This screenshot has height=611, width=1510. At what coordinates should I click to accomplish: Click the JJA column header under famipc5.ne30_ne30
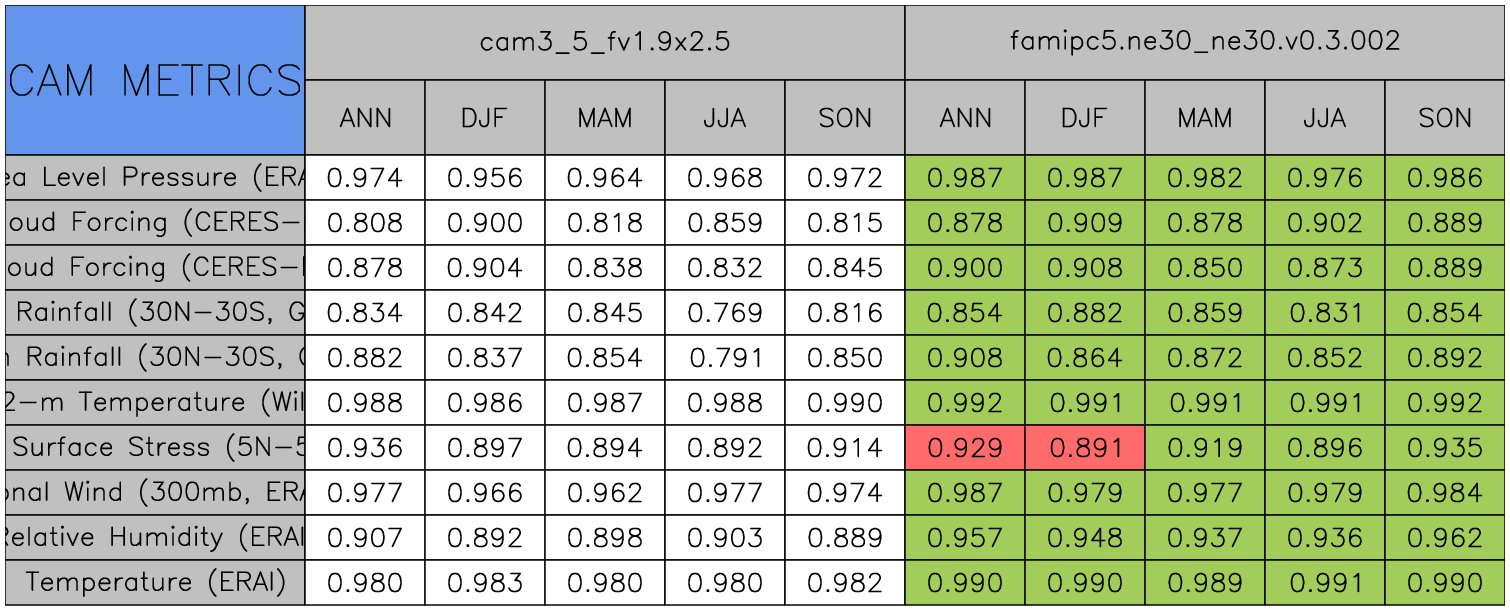[x=1325, y=118]
